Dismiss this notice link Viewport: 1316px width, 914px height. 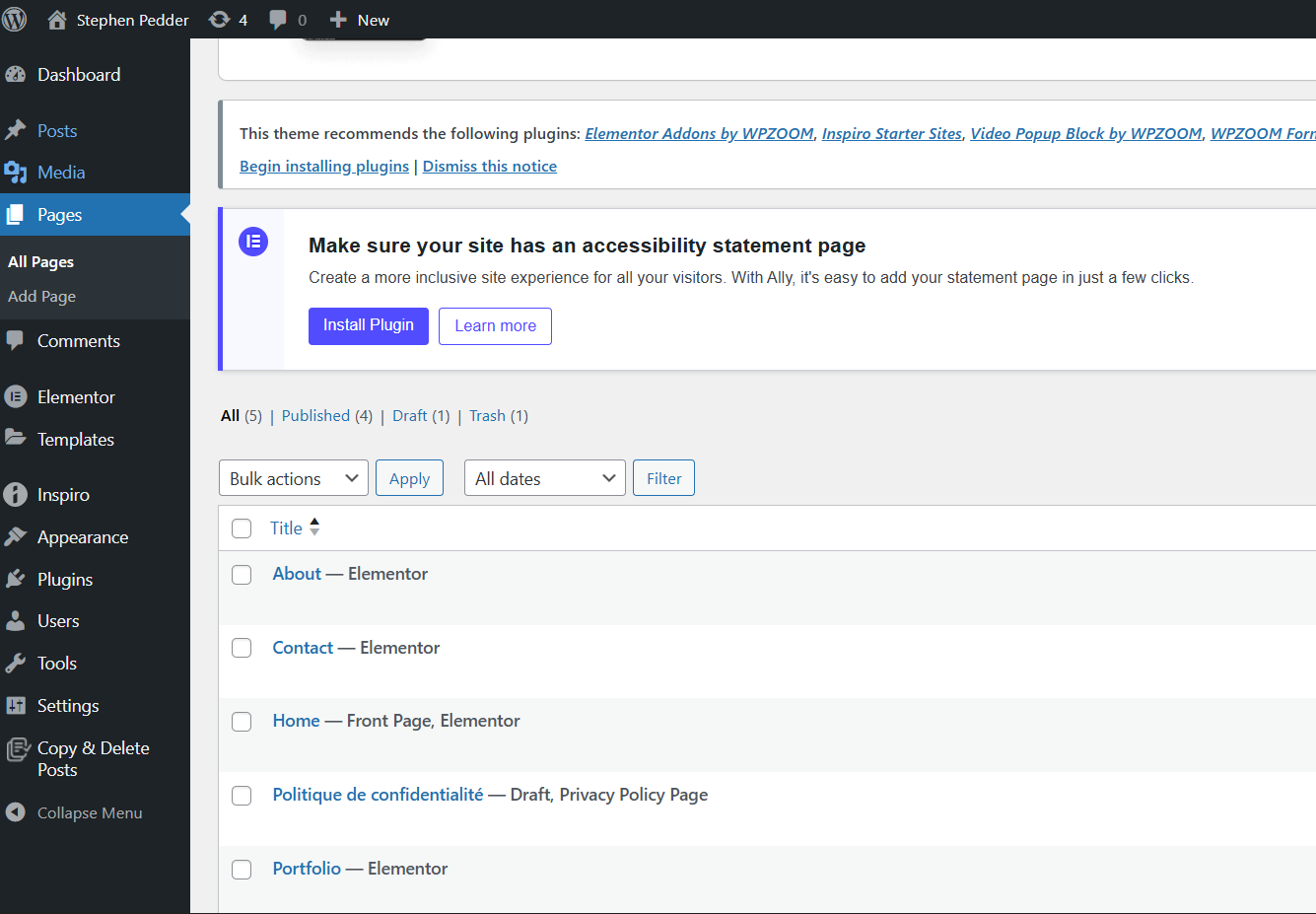coord(489,167)
